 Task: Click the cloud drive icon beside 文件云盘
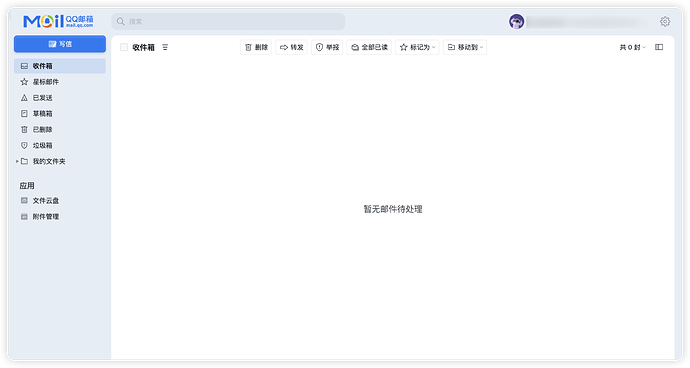coord(24,200)
